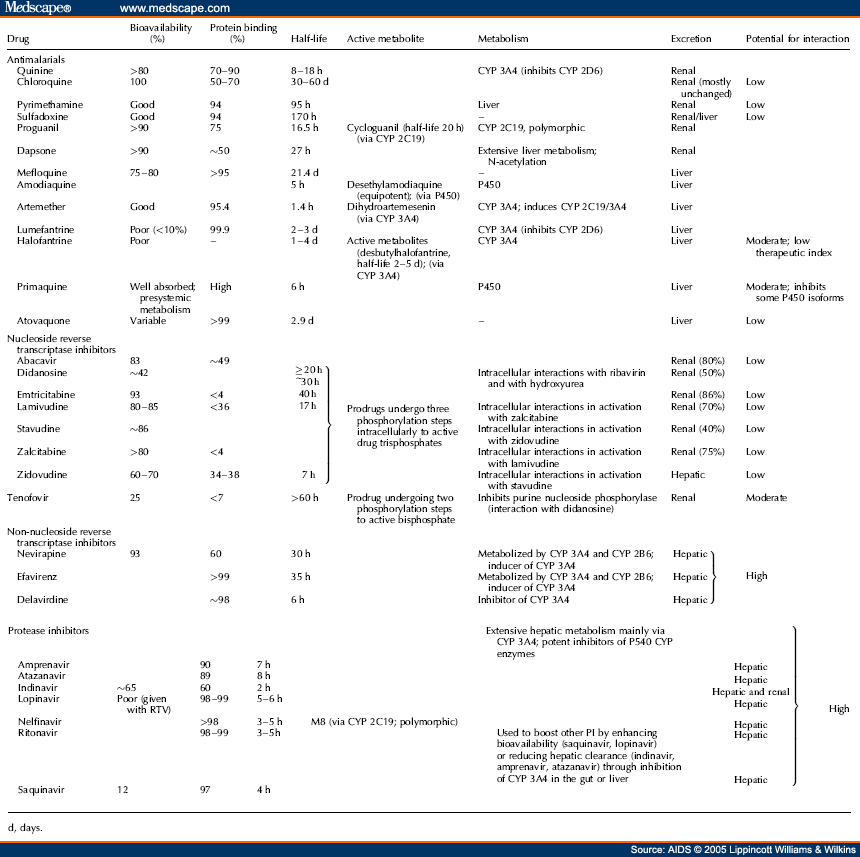This screenshot has height=857, width=860.
Task: Click the Sulfadoxine row label
Action: click(x=42, y=117)
